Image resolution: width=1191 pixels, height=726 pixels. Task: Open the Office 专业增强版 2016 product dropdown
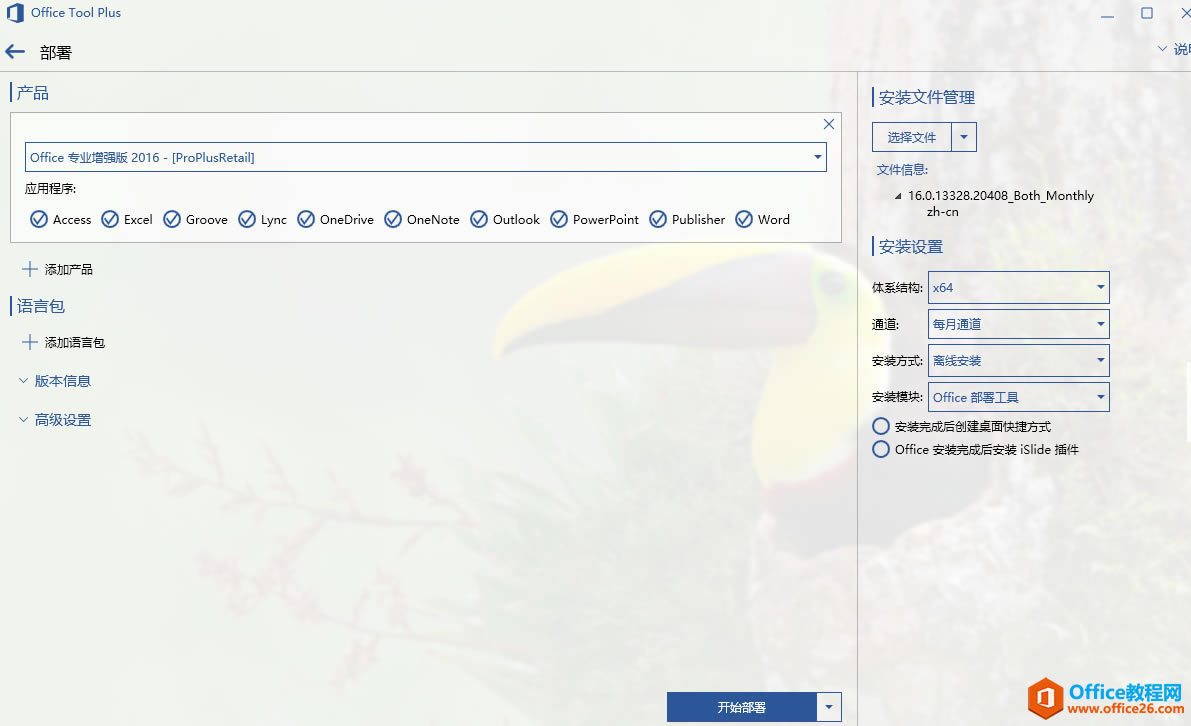coord(425,157)
